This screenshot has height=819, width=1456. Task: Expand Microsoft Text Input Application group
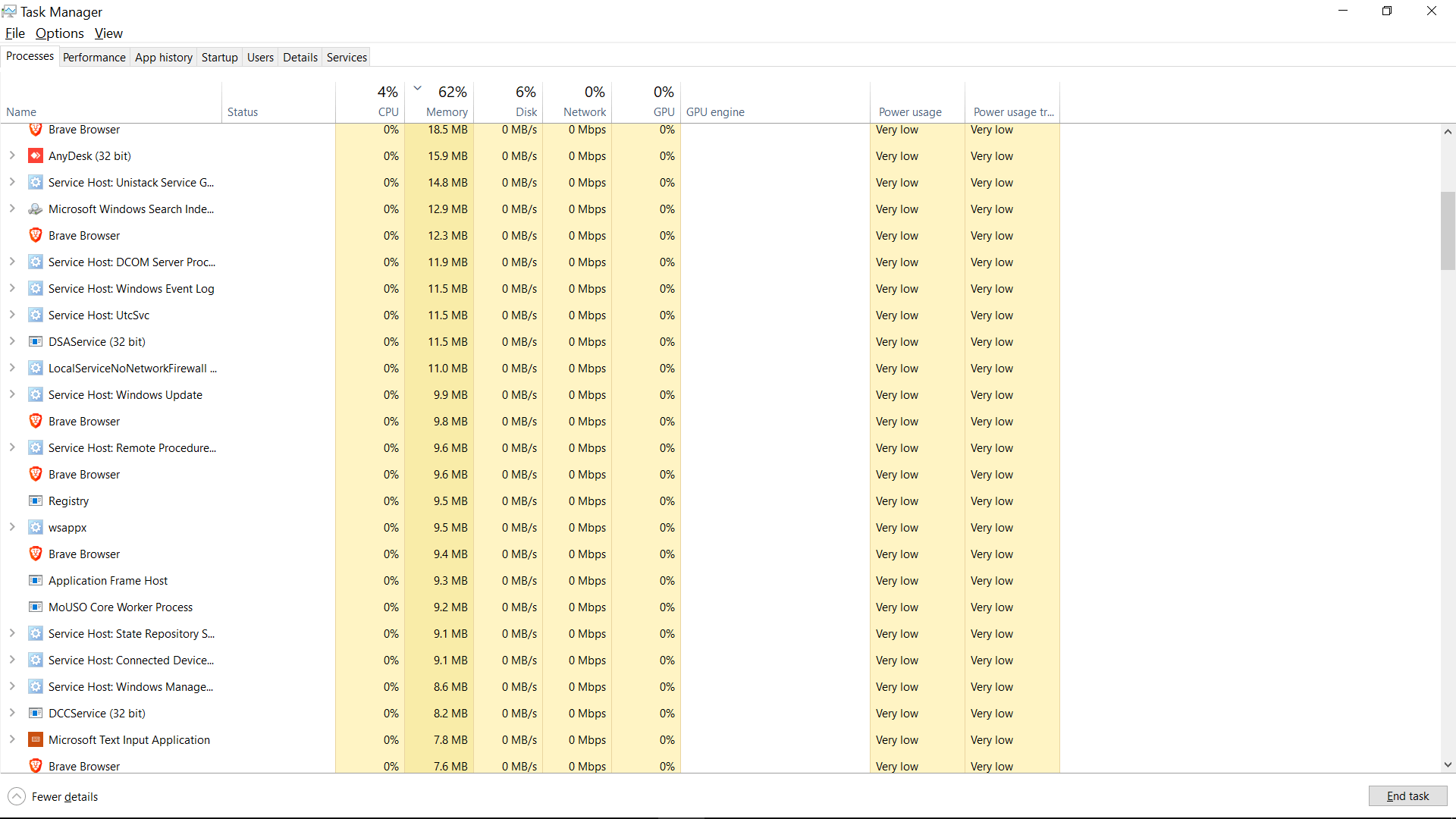(x=12, y=739)
